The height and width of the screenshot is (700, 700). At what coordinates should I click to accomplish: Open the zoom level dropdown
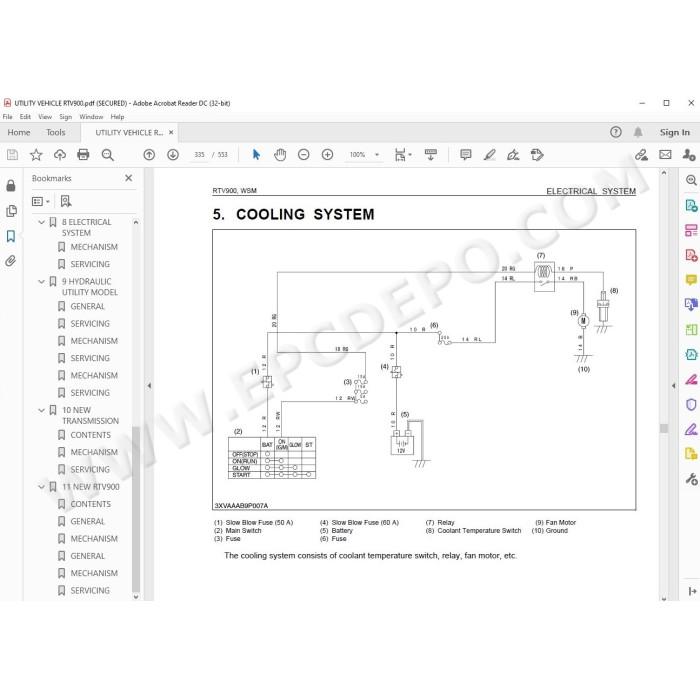pyautogui.click(x=377, y=155)
